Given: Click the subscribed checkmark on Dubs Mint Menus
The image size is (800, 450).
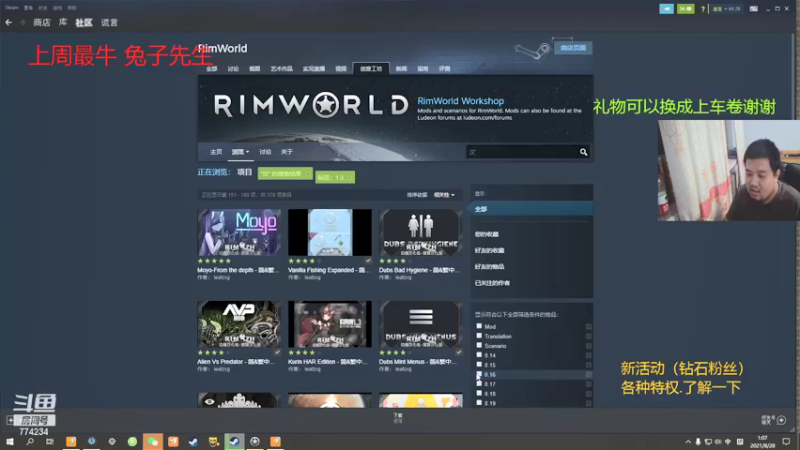Looking at the screenshot, I should pyautogui.click(x=459, y=353).
